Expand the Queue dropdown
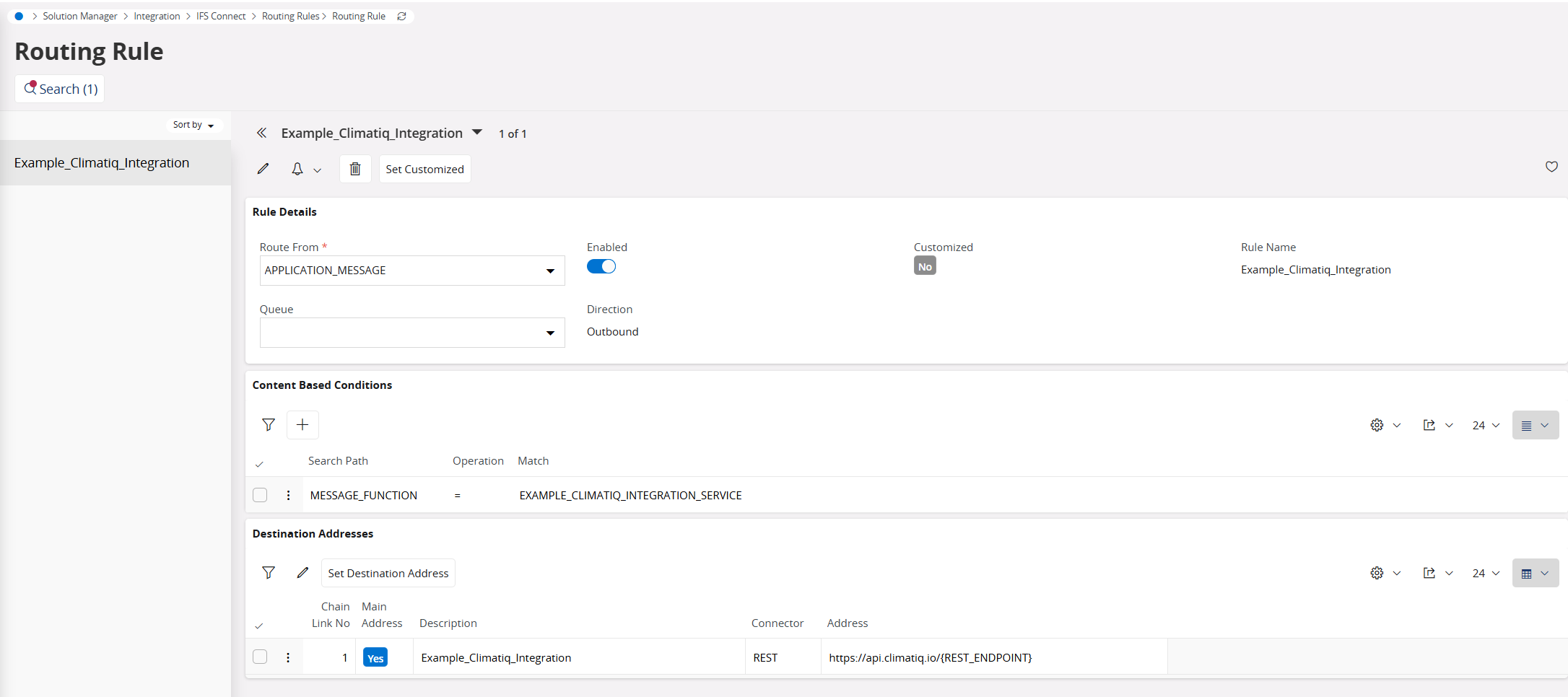The height and width of the screenshot is (697, 1568). coord(552,333)
